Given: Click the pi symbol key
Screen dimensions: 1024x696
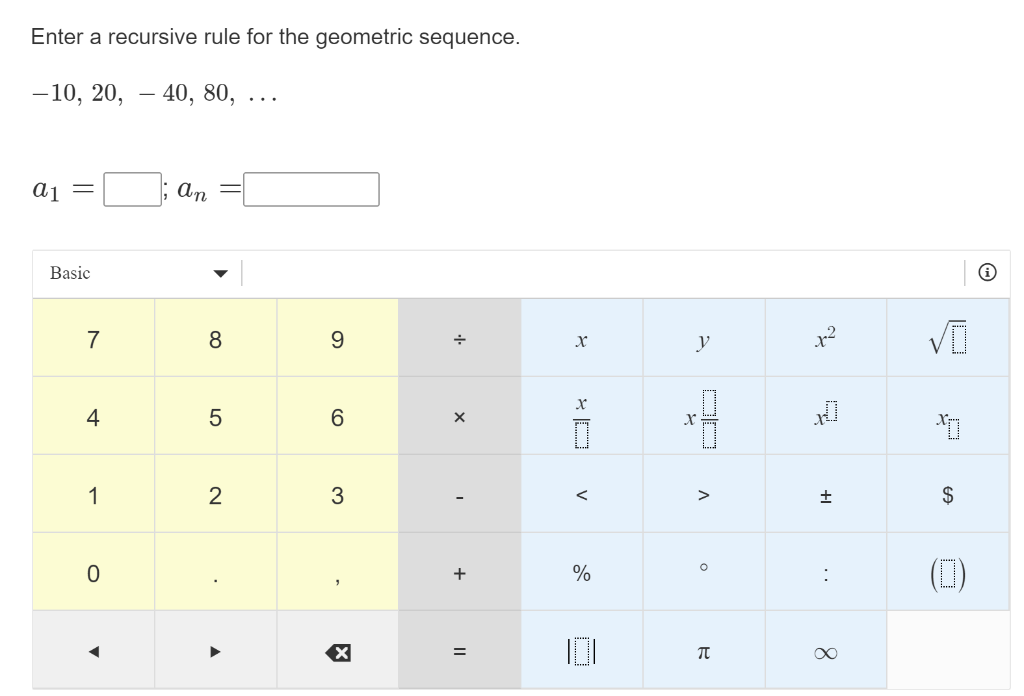Looking at the screenshot, I should (x=703, y=650).
